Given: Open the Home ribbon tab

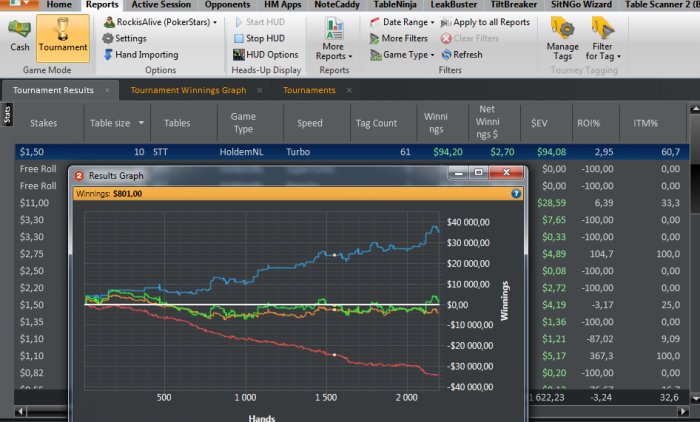Looking at the screenshot, I should point(59,5).
